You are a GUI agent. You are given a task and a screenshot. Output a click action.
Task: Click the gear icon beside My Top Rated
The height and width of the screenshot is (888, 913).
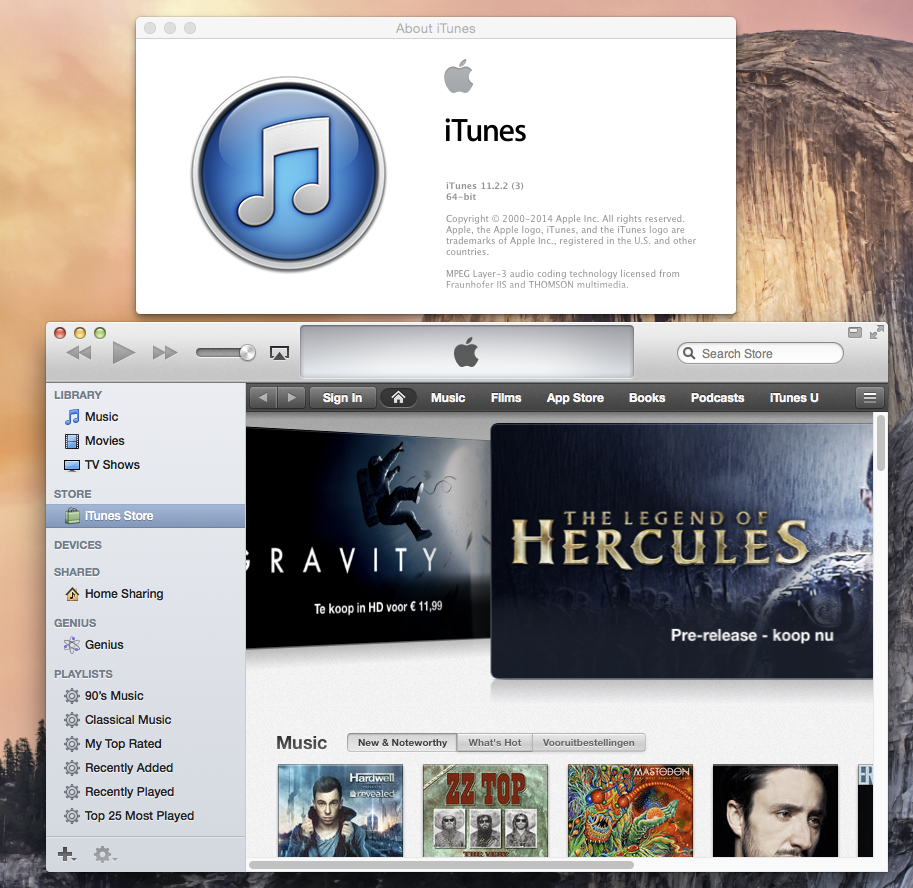[x=72, y=744]
